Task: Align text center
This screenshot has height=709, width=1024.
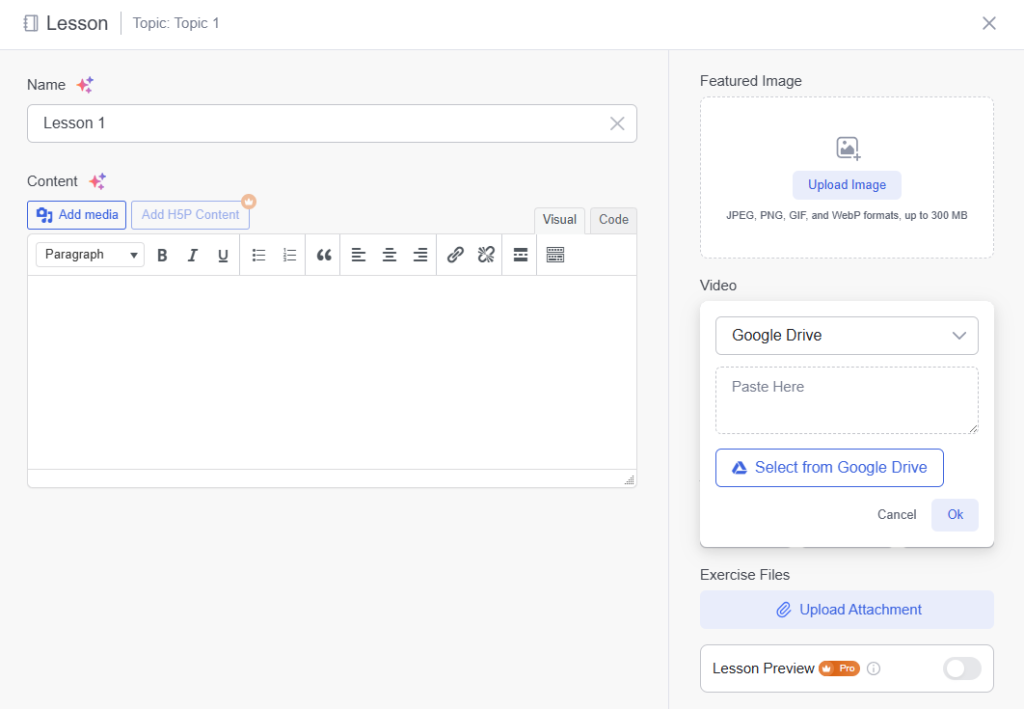Action: pos(389,255)
